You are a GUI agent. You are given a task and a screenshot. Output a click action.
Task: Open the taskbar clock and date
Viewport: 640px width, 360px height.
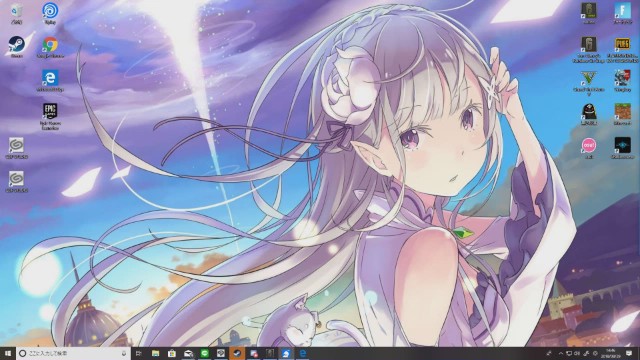pyautogui.click(x=611, y=353)
